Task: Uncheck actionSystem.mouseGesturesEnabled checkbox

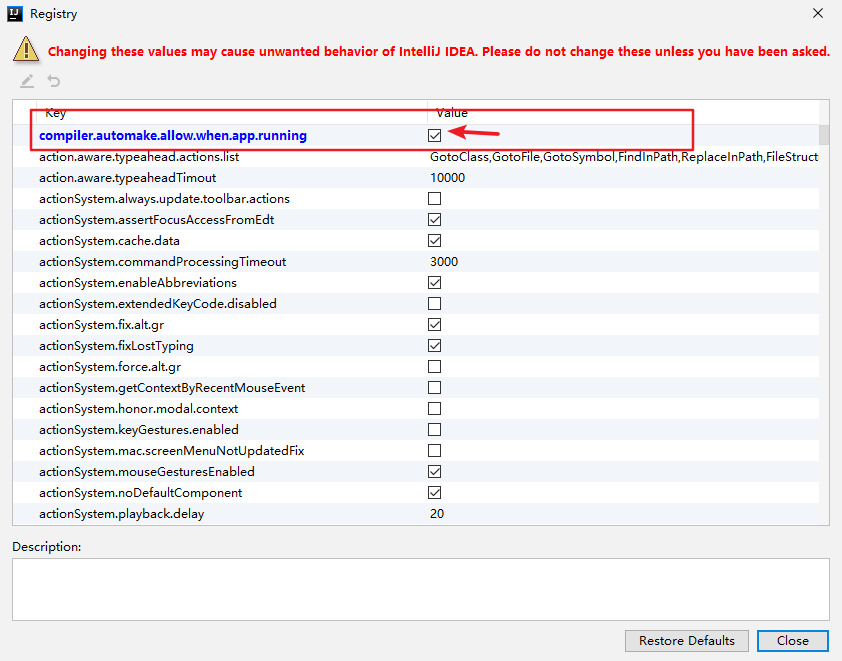Action: coord(434,471)
